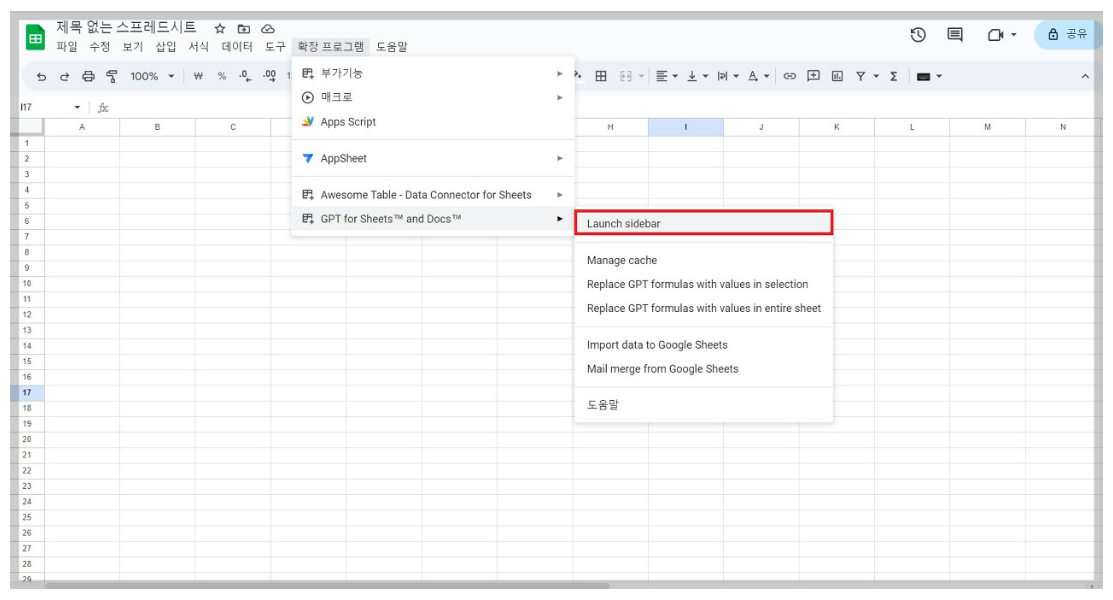Create a filter

pos(860,76)
